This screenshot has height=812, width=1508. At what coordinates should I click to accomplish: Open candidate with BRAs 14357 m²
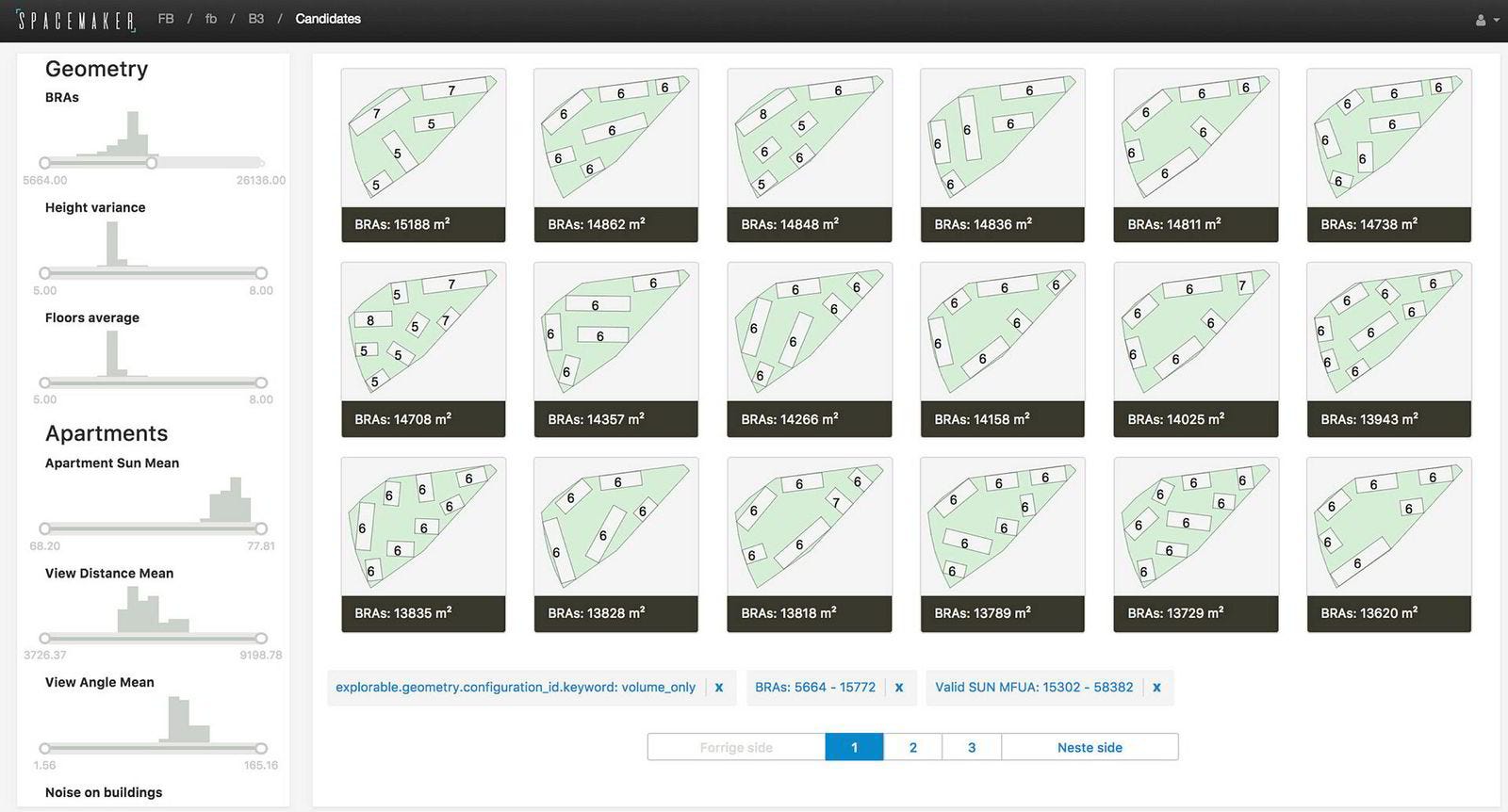coord(616,349)
